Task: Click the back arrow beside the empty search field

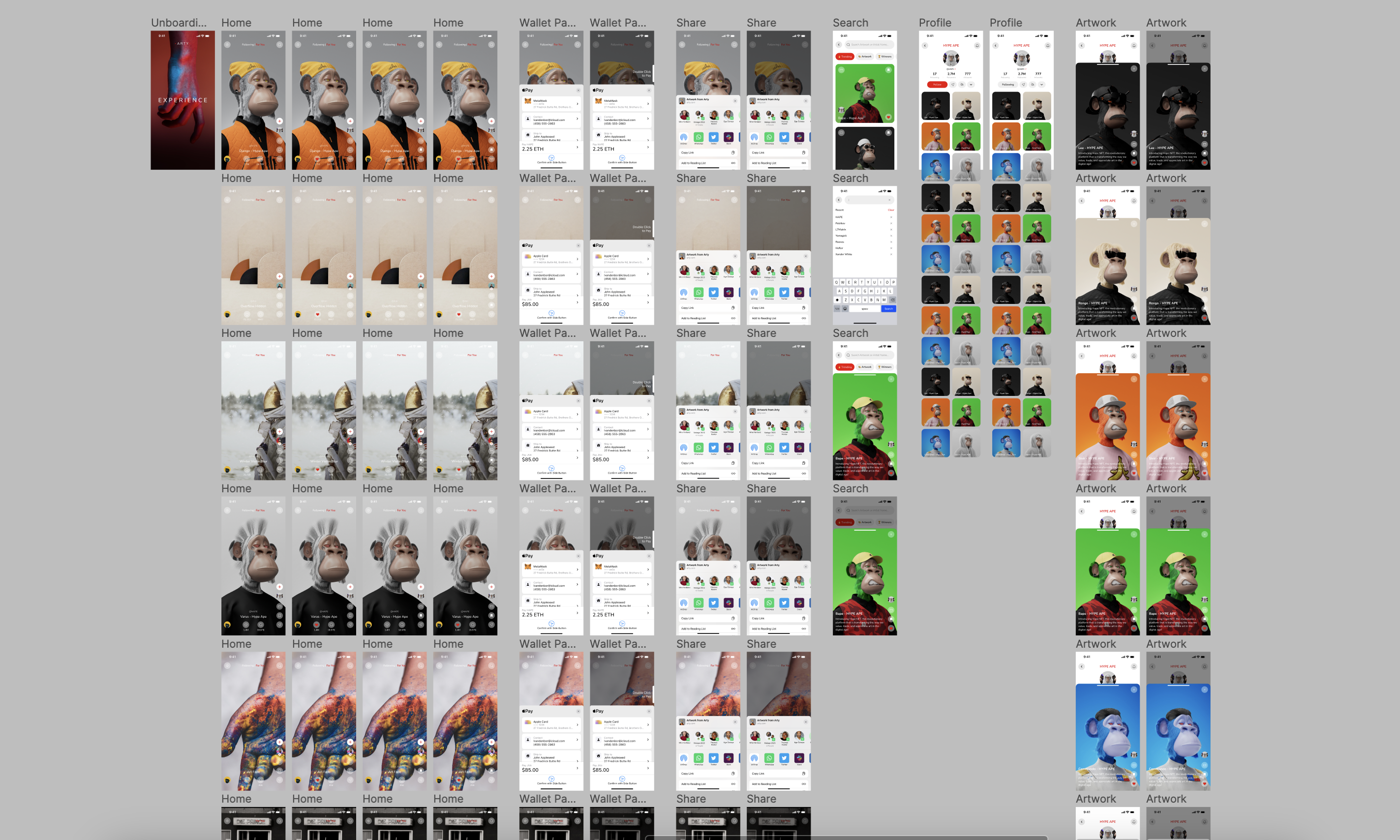Action: (839, 200)
